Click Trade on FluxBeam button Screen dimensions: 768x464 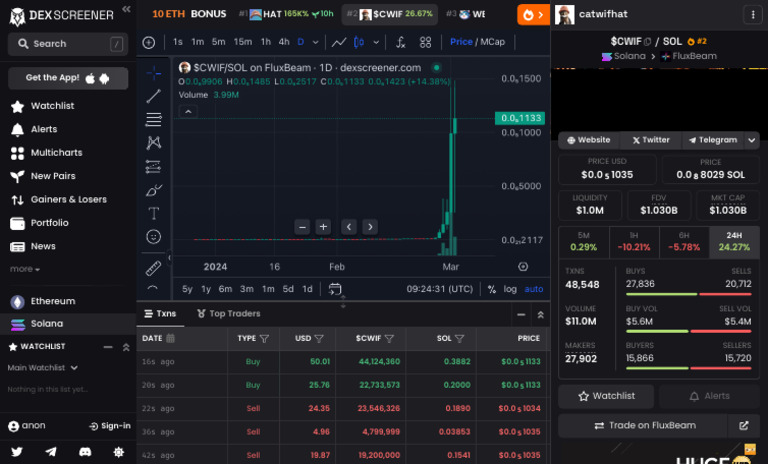point(645,426)
